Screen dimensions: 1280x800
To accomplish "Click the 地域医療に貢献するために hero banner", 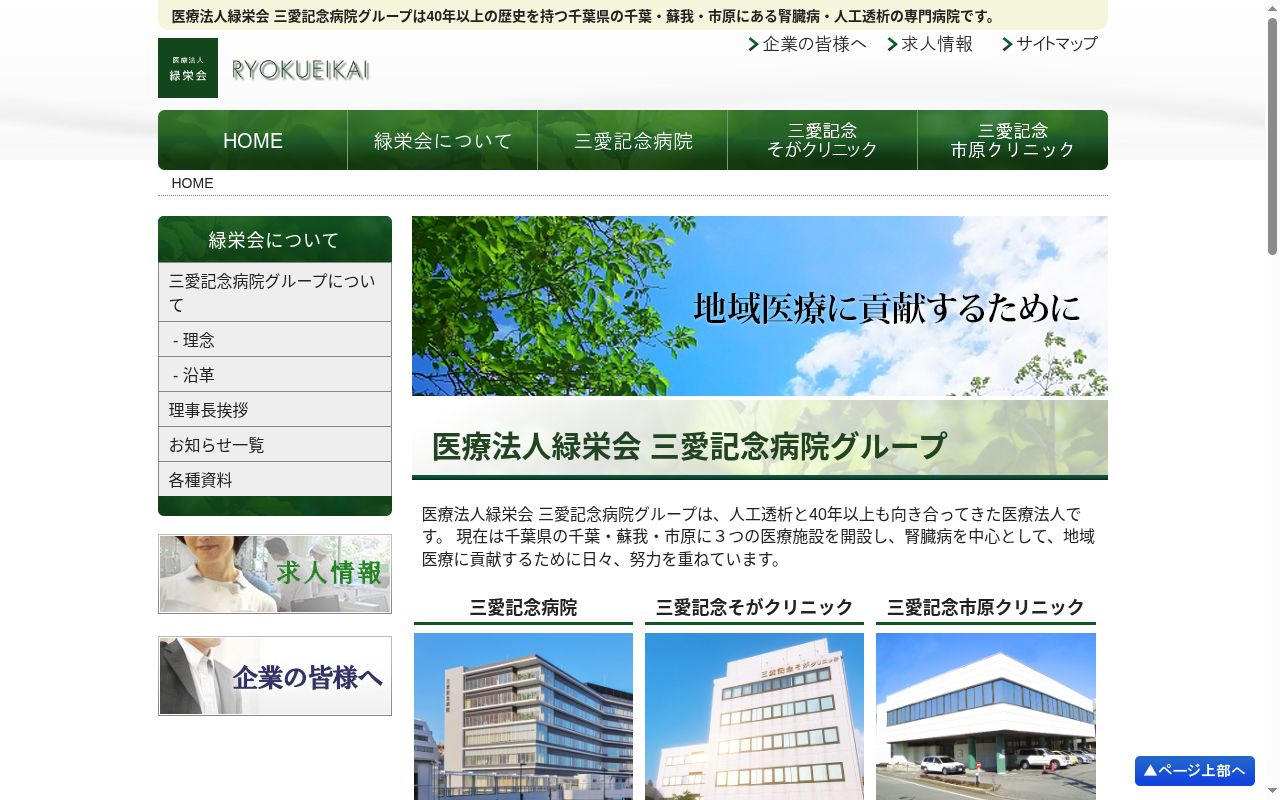I will (760, 306).
